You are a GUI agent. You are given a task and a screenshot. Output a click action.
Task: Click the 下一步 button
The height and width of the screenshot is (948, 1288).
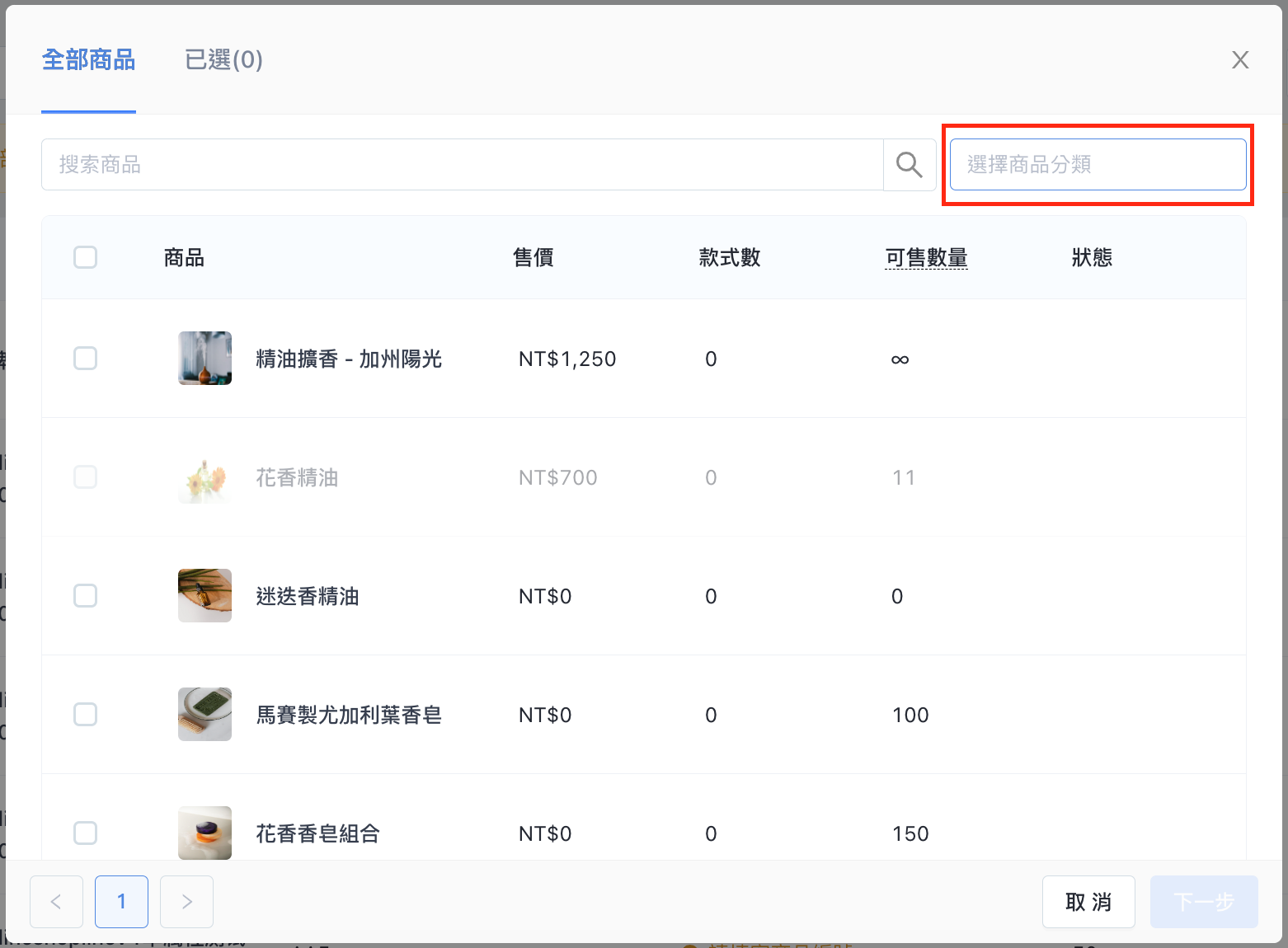click(1204, 902)
